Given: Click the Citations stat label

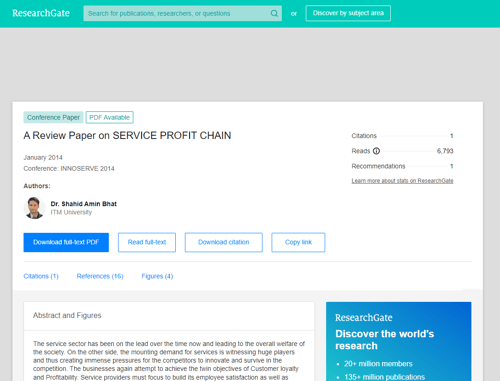Looking at the screenshot, I should [x=364, y=136].
